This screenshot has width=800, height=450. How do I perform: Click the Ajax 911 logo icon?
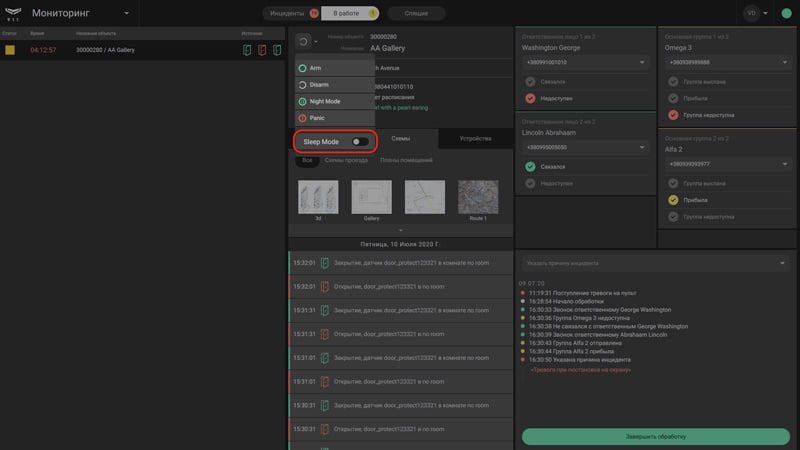pyautogui.click(x=13, y=13)
